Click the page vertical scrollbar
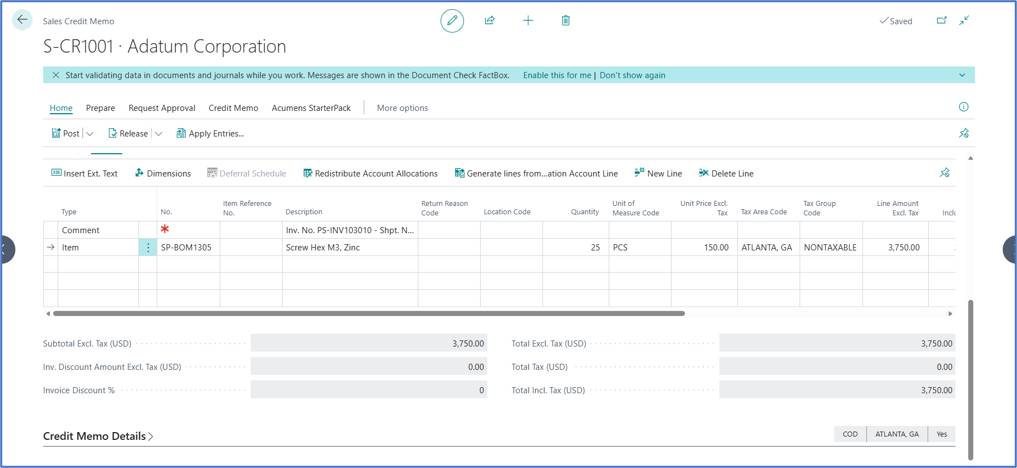Viewport: 1017px width, 468px height. point(970,378)
